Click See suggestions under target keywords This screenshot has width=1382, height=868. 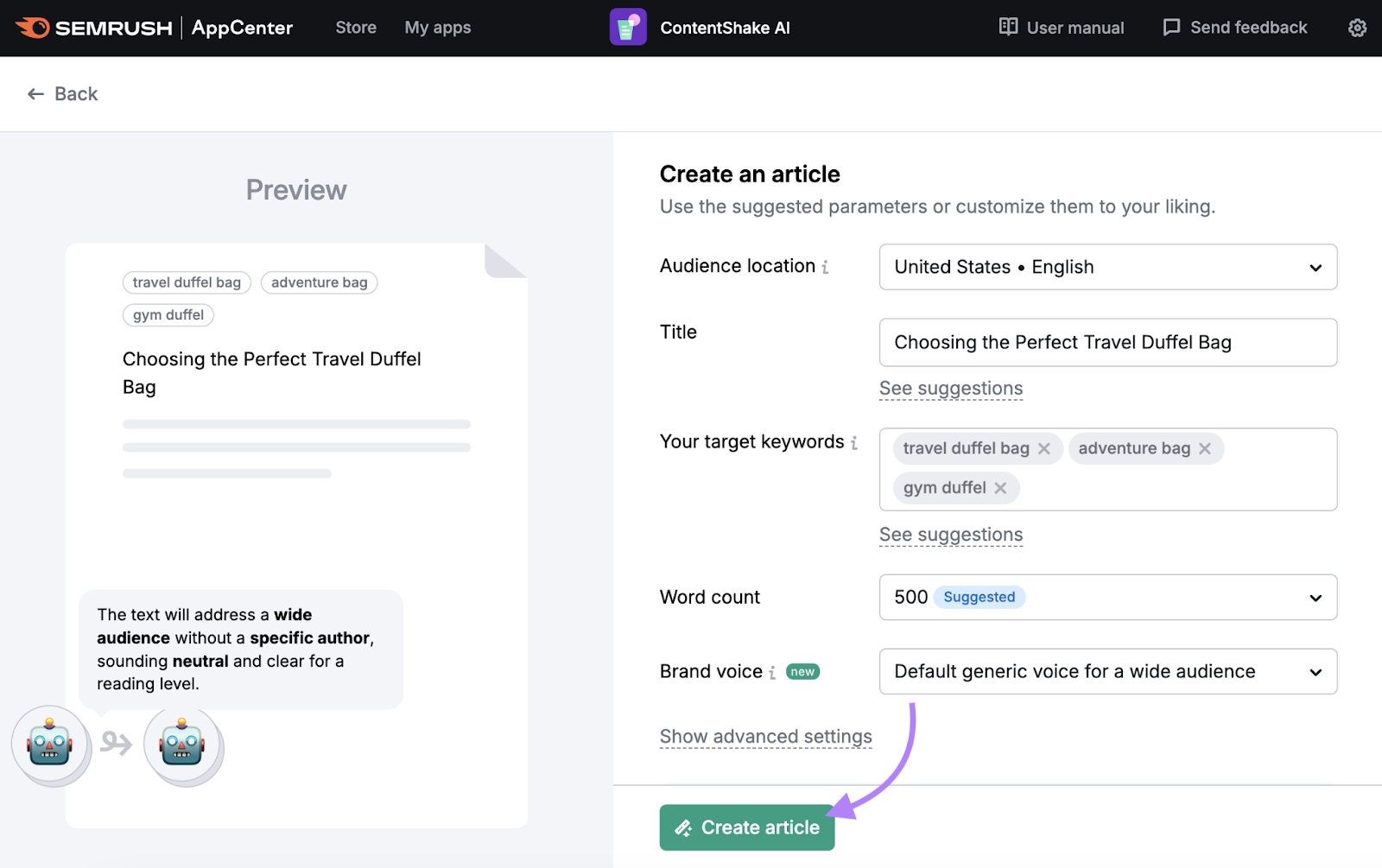950,535
